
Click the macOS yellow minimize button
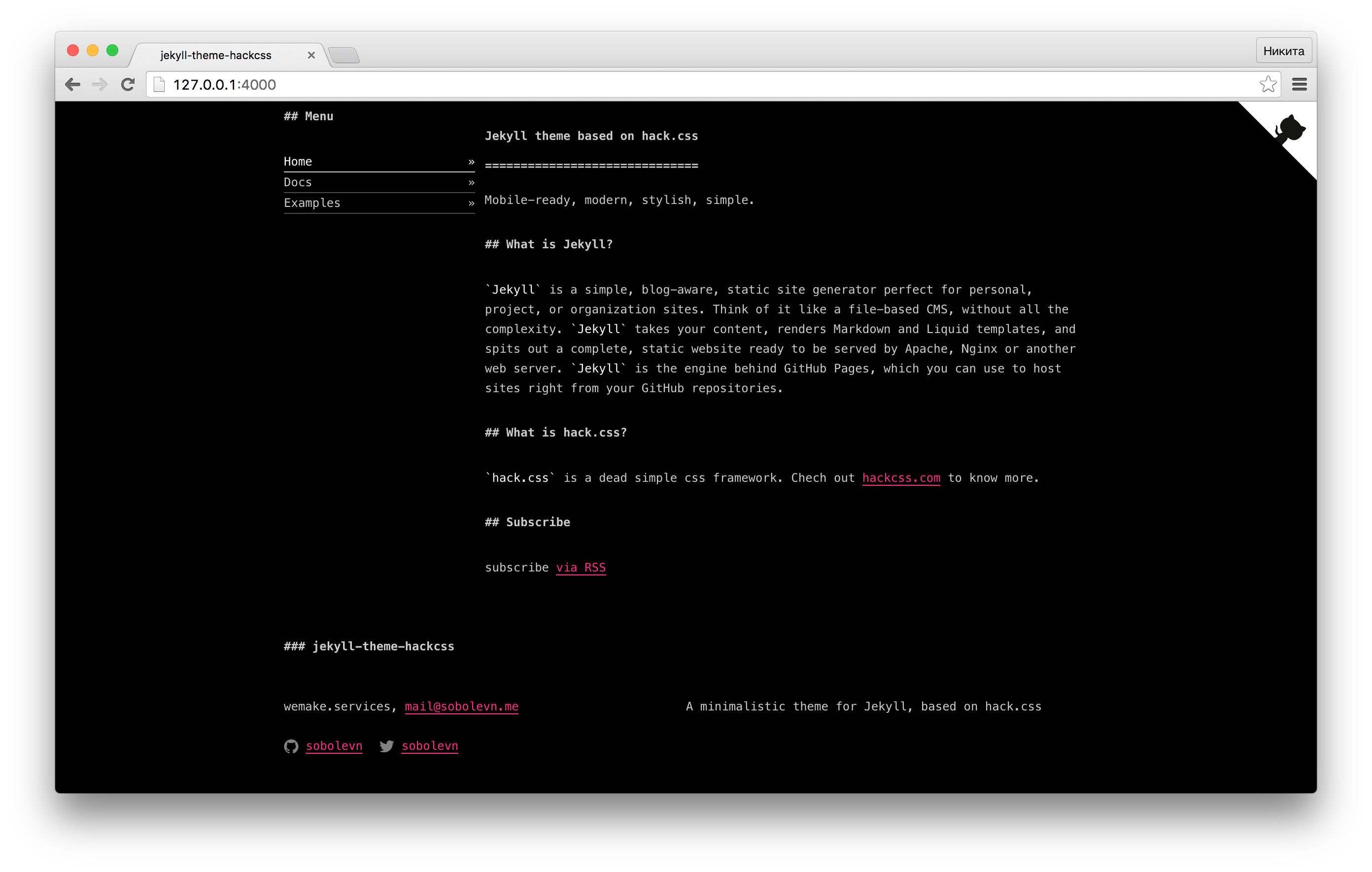[93, 51]
